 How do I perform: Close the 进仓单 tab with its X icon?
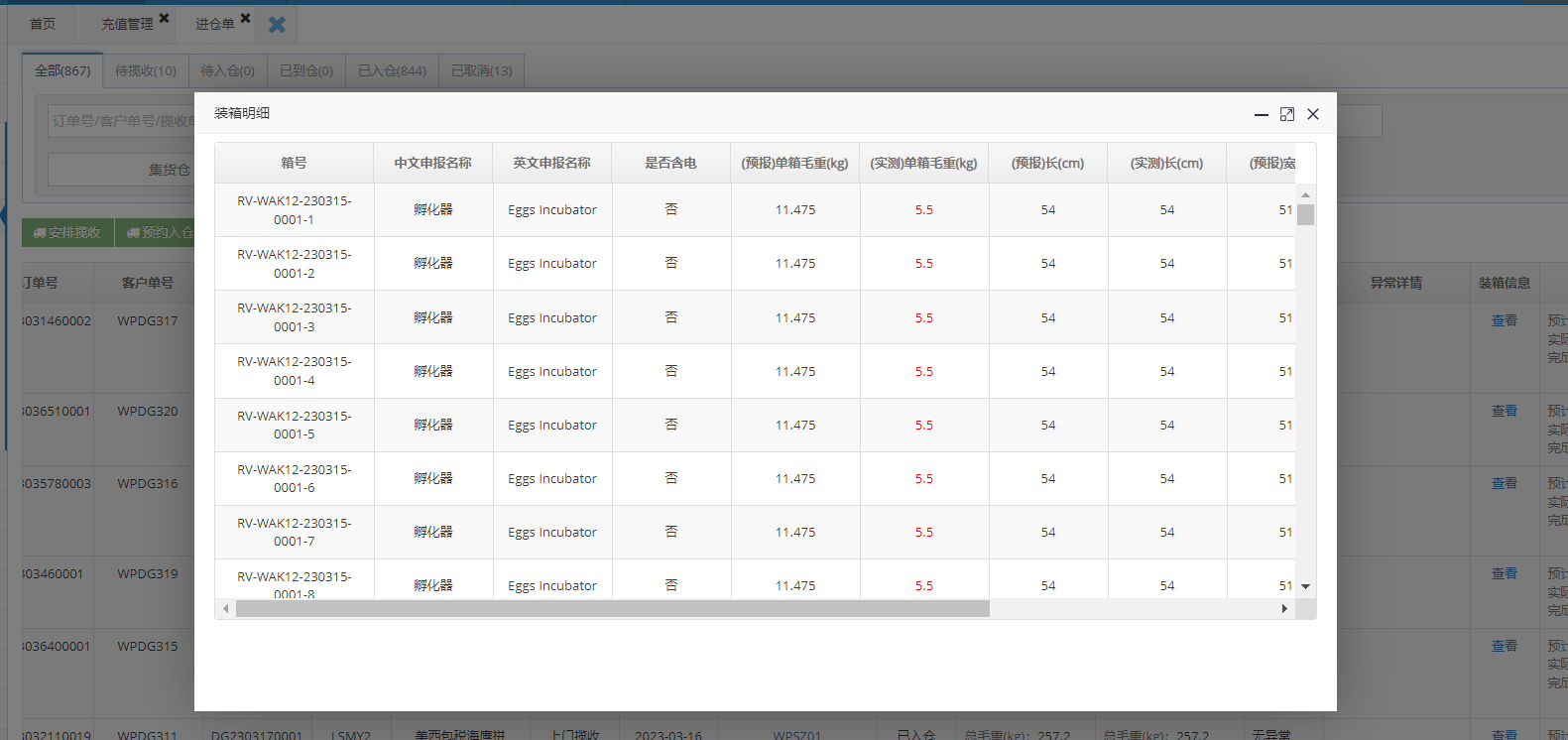click(246, 18)
